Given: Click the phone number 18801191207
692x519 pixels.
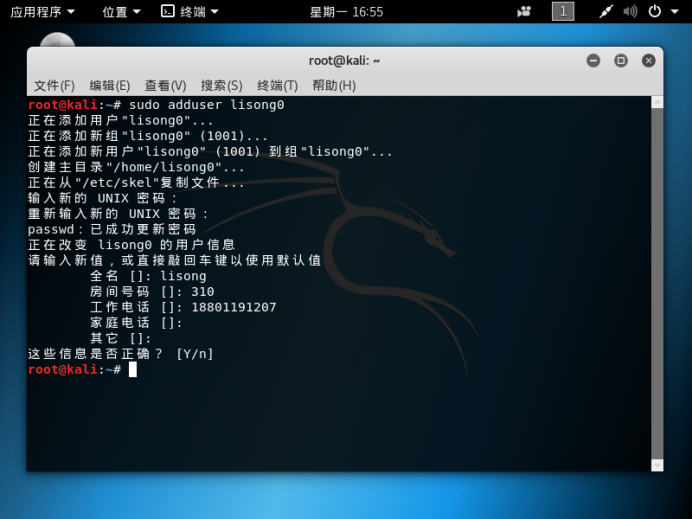Looking at the screenshot, I should point(234,307).
